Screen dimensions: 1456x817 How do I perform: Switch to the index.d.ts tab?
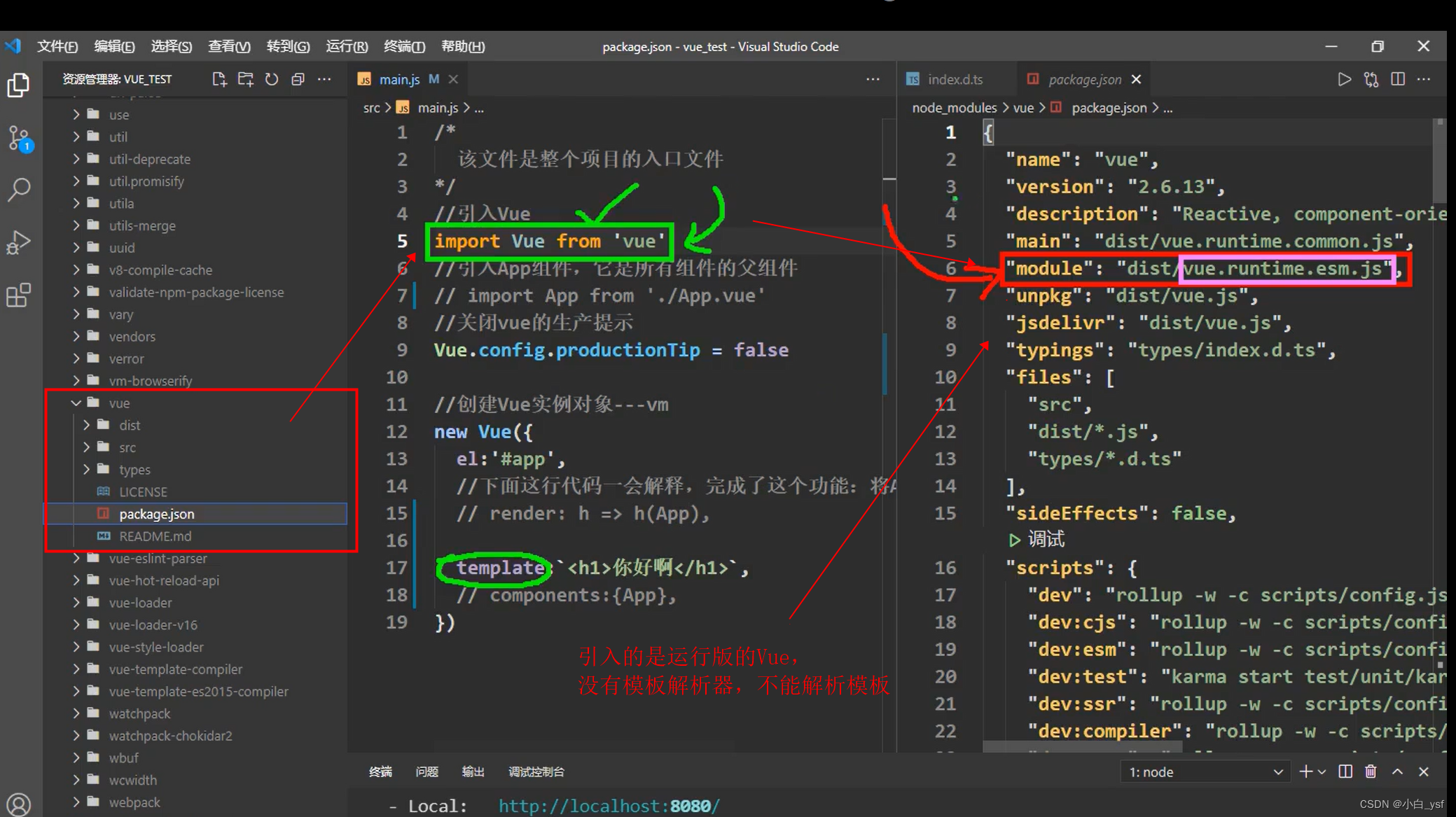(x=955, y=79)
